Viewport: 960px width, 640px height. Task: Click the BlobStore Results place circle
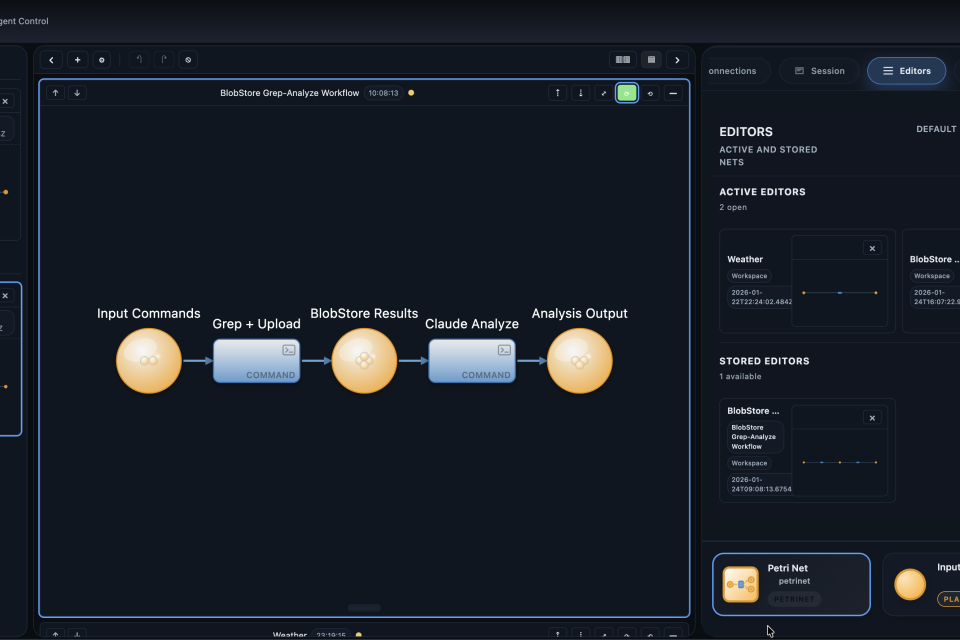[x=364, y=360]
